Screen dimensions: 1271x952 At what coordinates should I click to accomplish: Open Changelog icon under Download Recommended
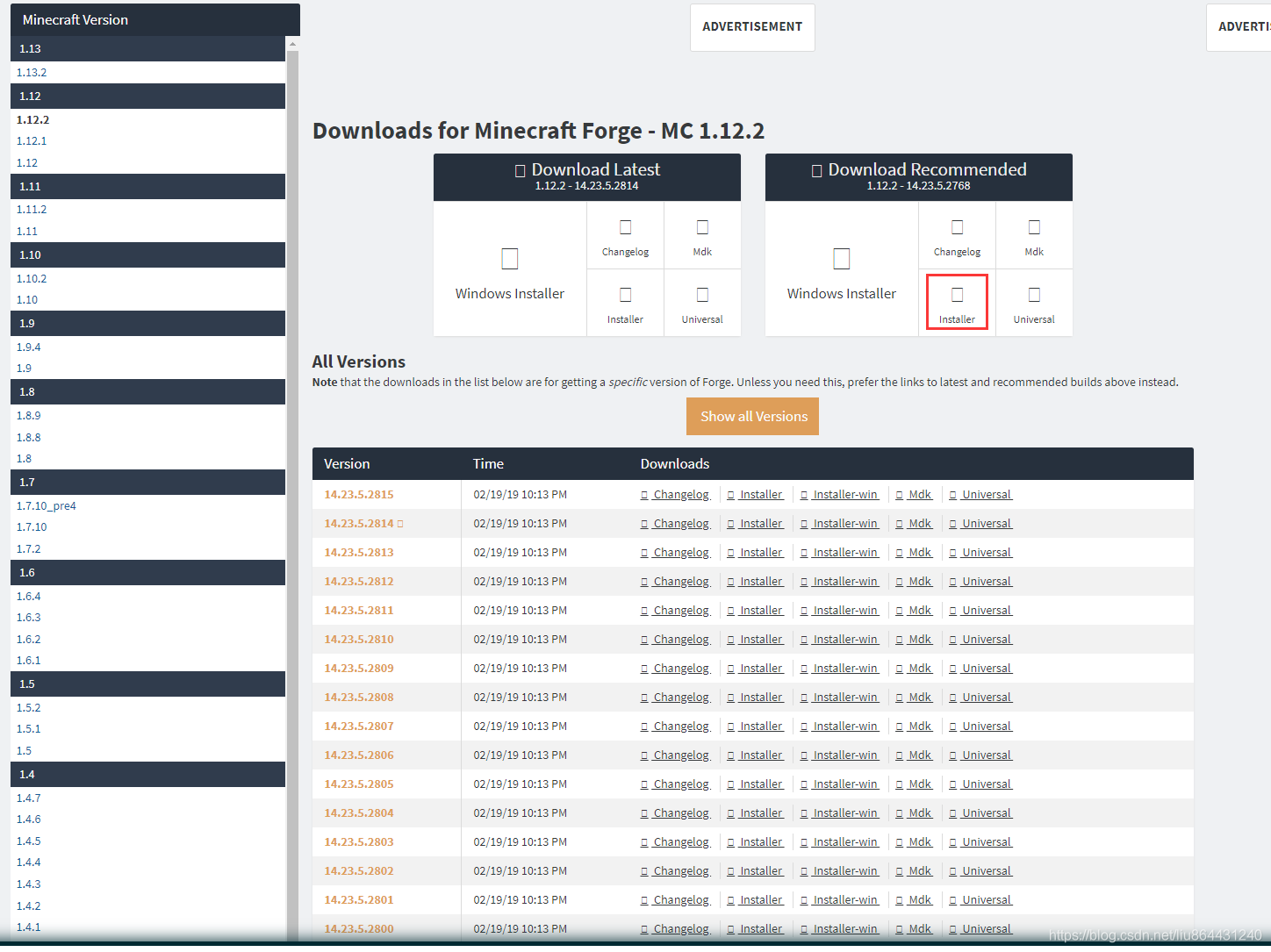pos(958,228)
